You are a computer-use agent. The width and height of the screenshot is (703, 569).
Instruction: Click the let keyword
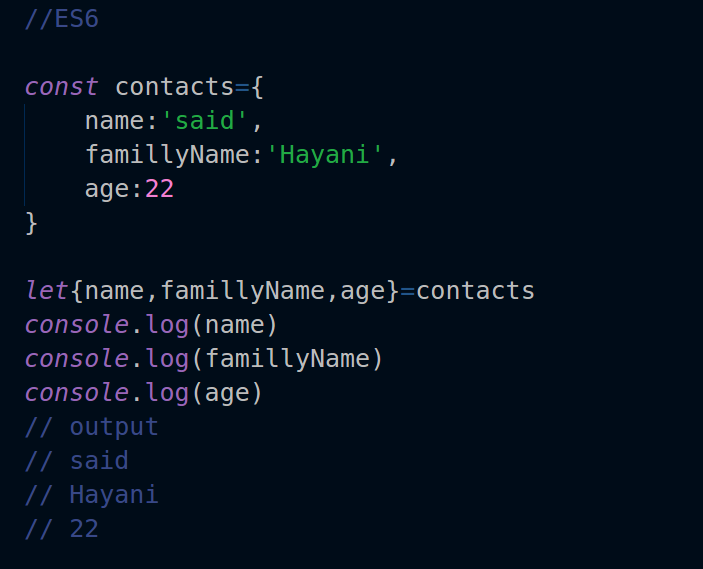pyautogui.click(x=47, y=291)
